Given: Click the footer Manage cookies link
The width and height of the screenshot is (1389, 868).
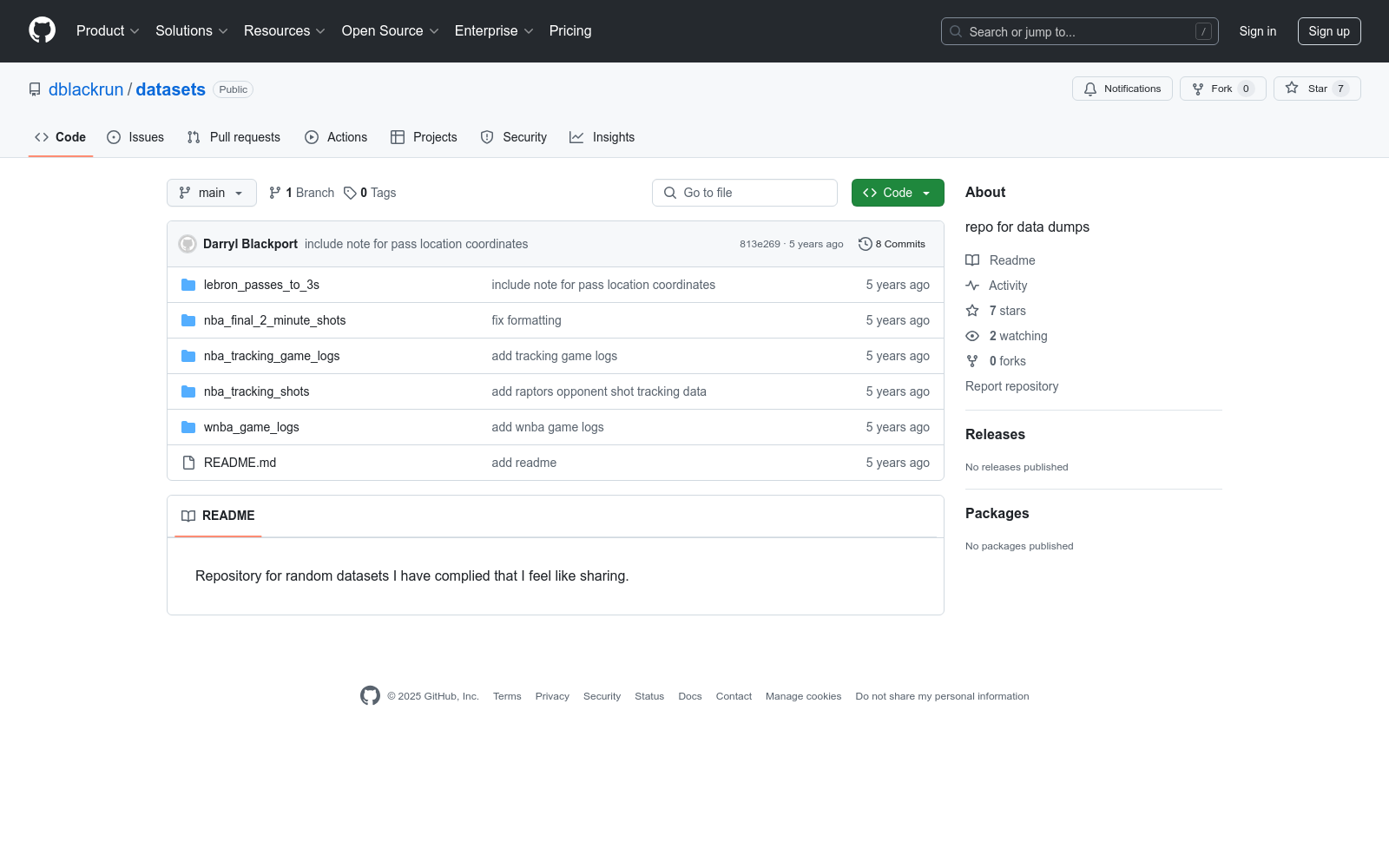Looking at the screenshot, I should (803, 696).
